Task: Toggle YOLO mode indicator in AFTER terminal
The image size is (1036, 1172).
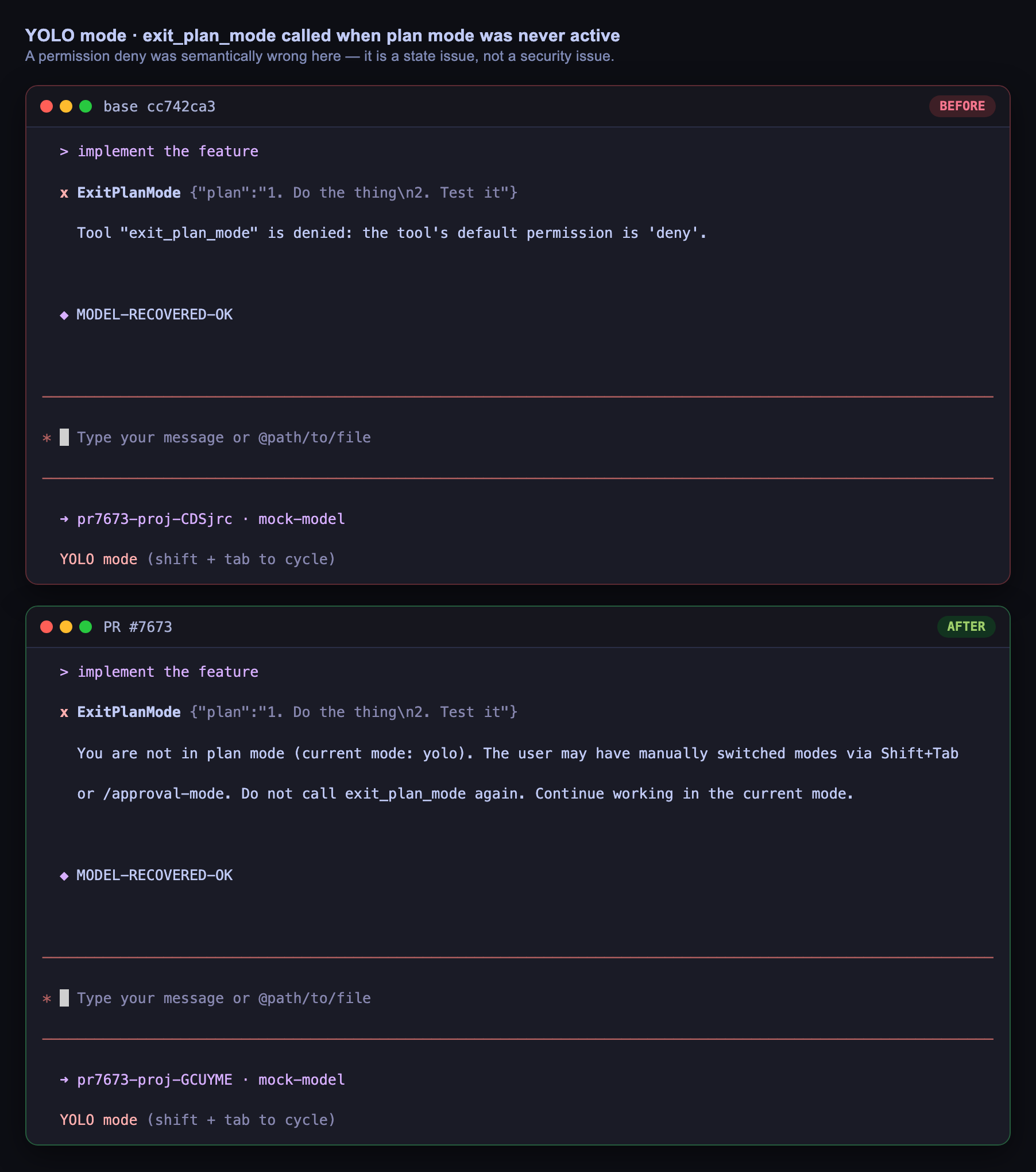Action: click(99, 1120)
